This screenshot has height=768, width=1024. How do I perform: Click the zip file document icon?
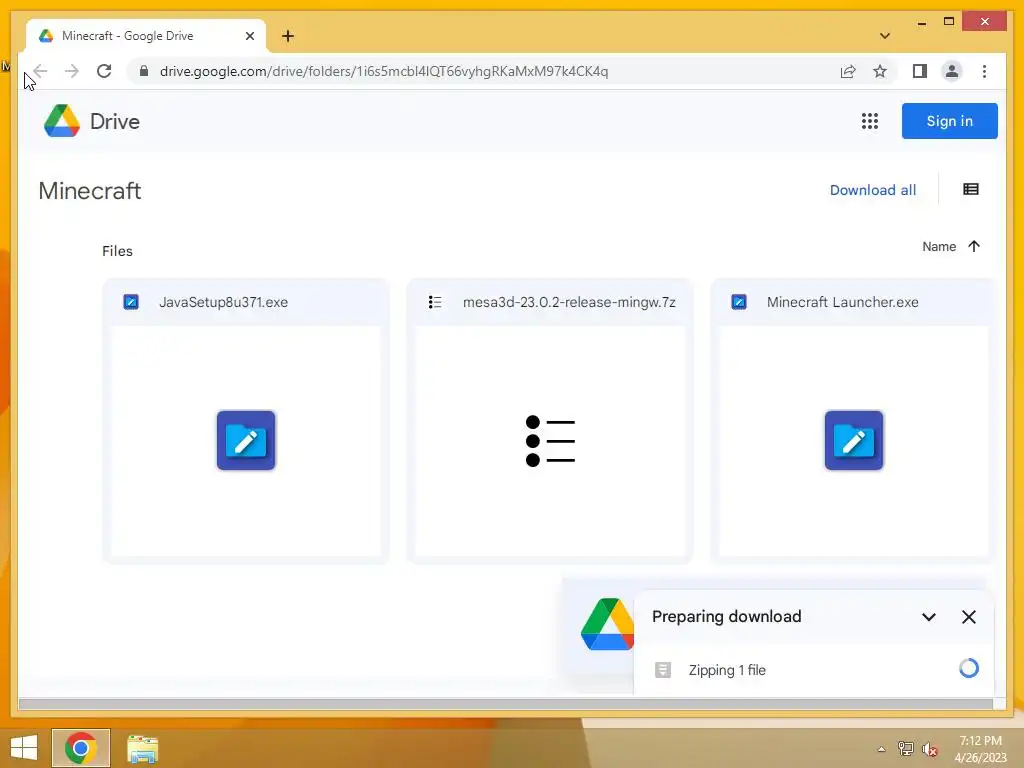pyautogui.click(x=663, y=670)
